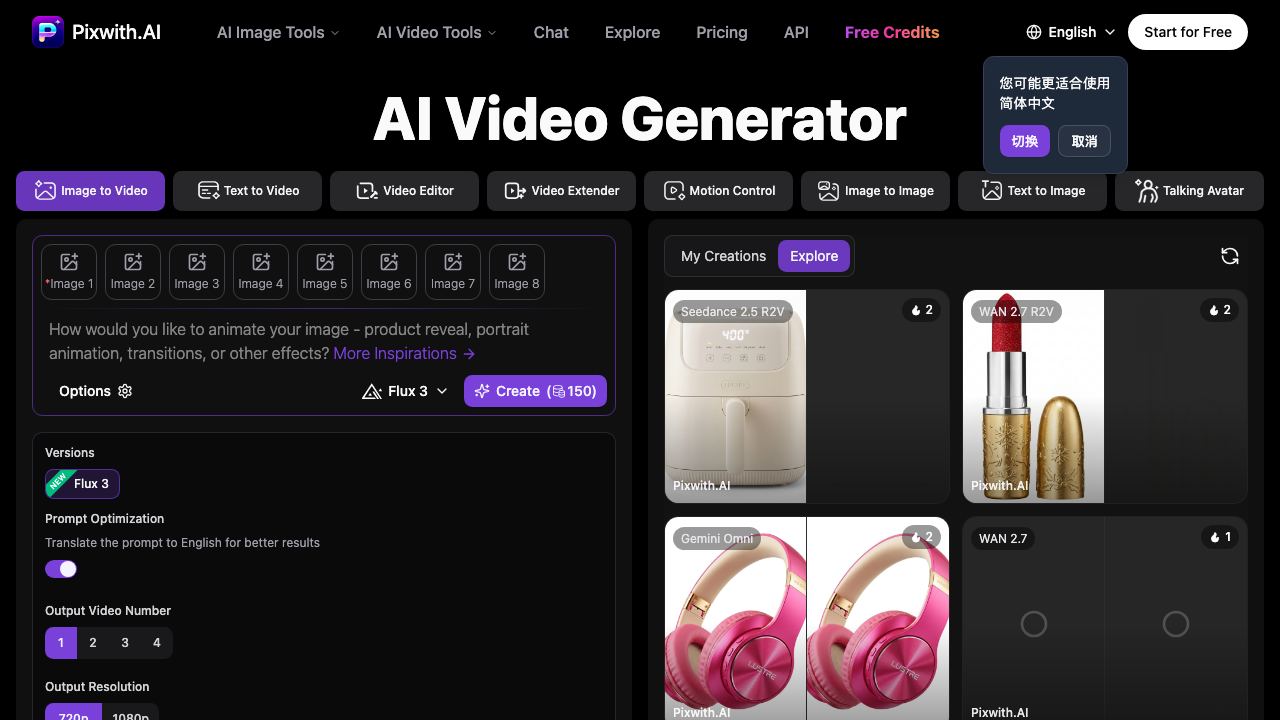Click the globe language icon
This screenshot has height=720, width=1280.
point(1034,32)
